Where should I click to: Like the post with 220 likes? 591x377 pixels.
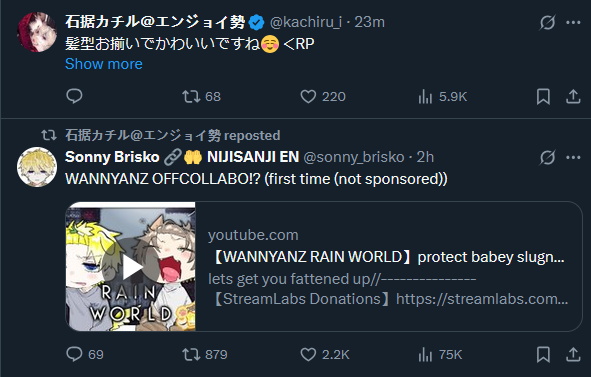pyautogui.click(x=323, y=97)
